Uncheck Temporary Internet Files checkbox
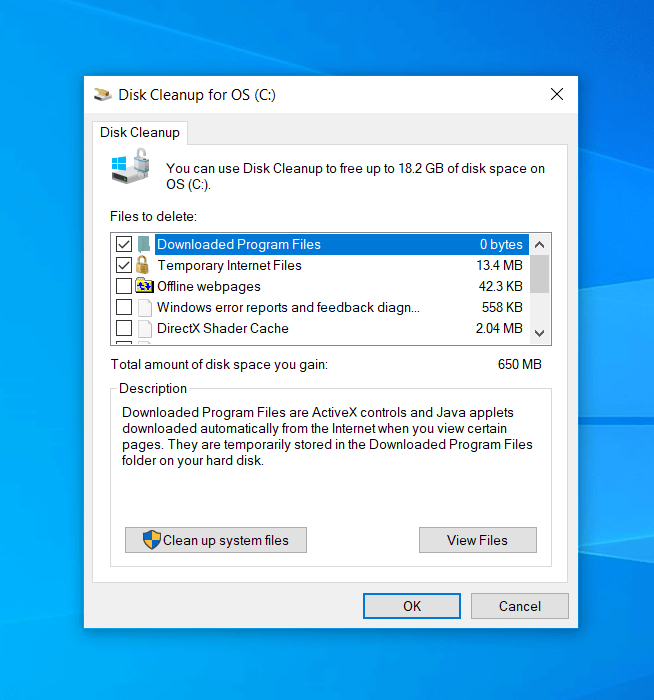 click(124, 265)
